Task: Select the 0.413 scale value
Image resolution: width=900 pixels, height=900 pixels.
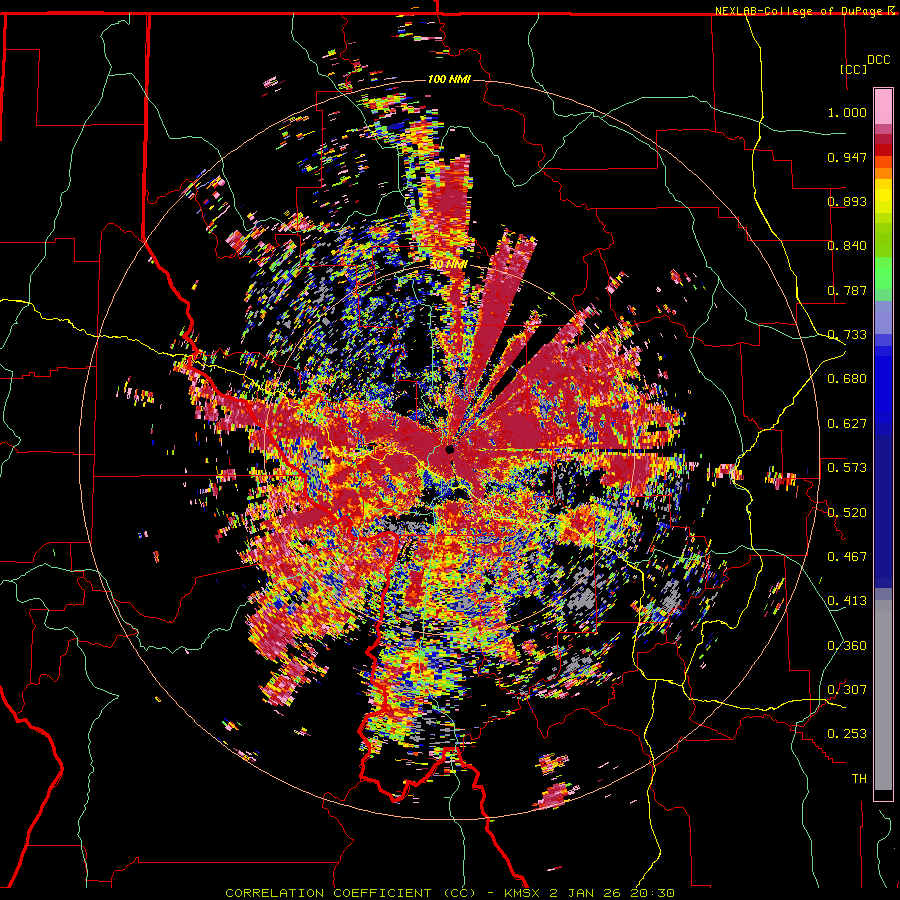Action: [x=847, y=601]
